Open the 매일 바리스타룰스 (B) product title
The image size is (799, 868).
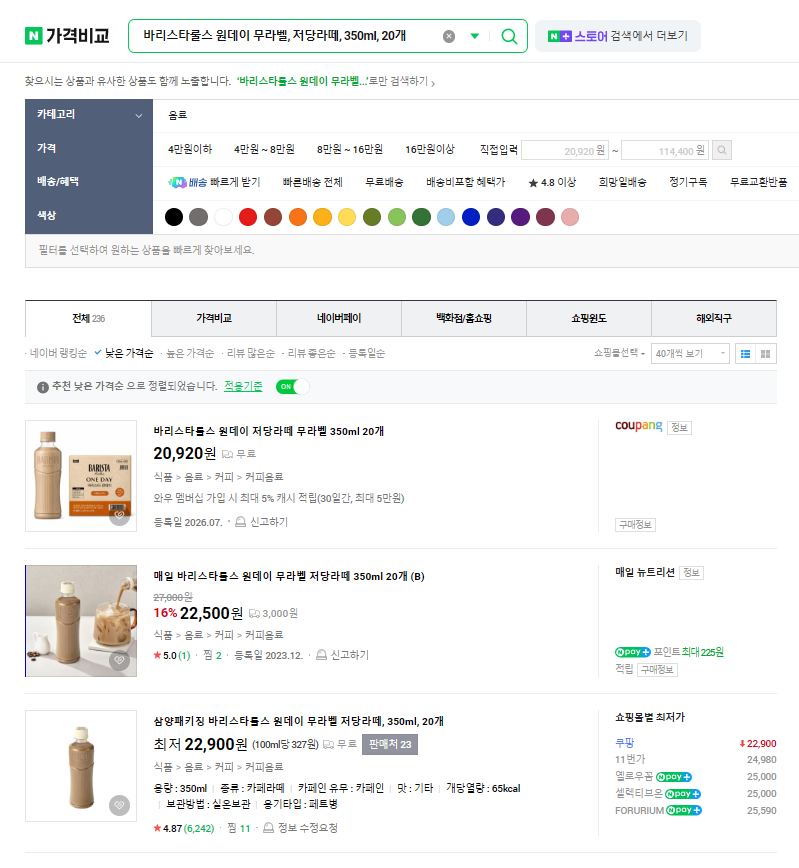coord(289,576)
